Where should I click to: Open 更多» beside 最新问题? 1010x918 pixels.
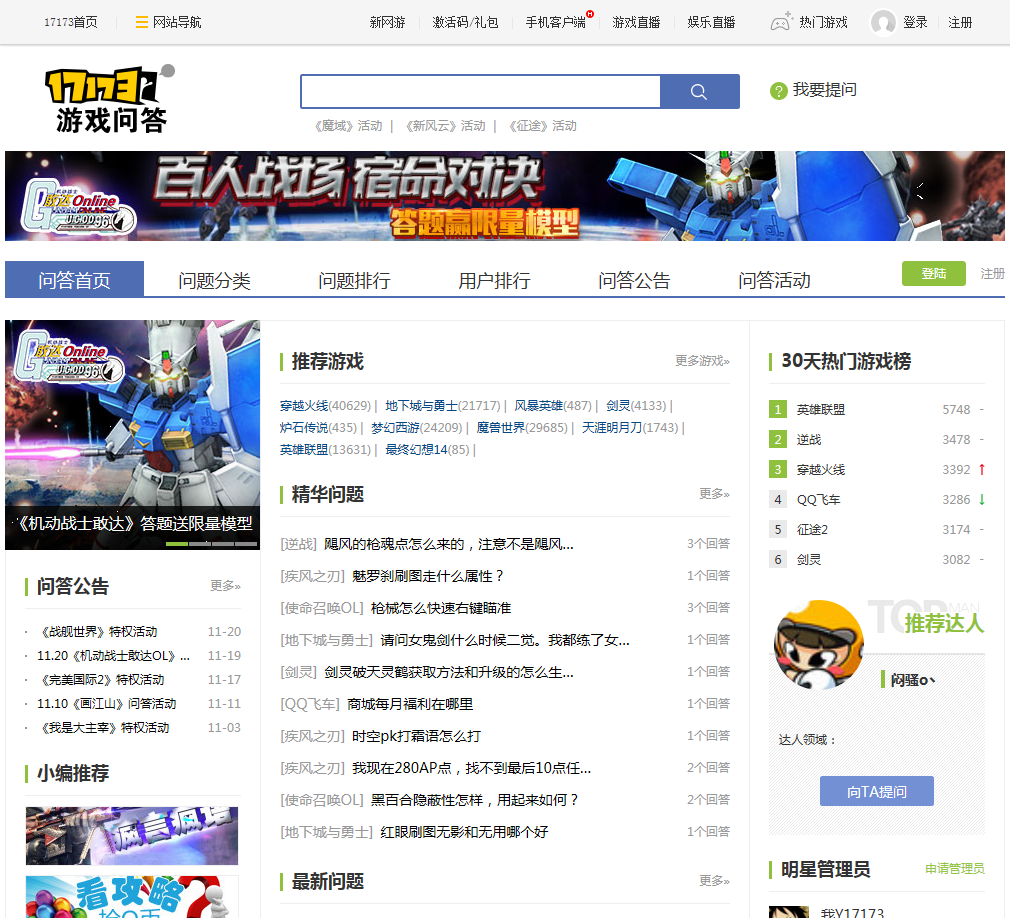(714, 880)
